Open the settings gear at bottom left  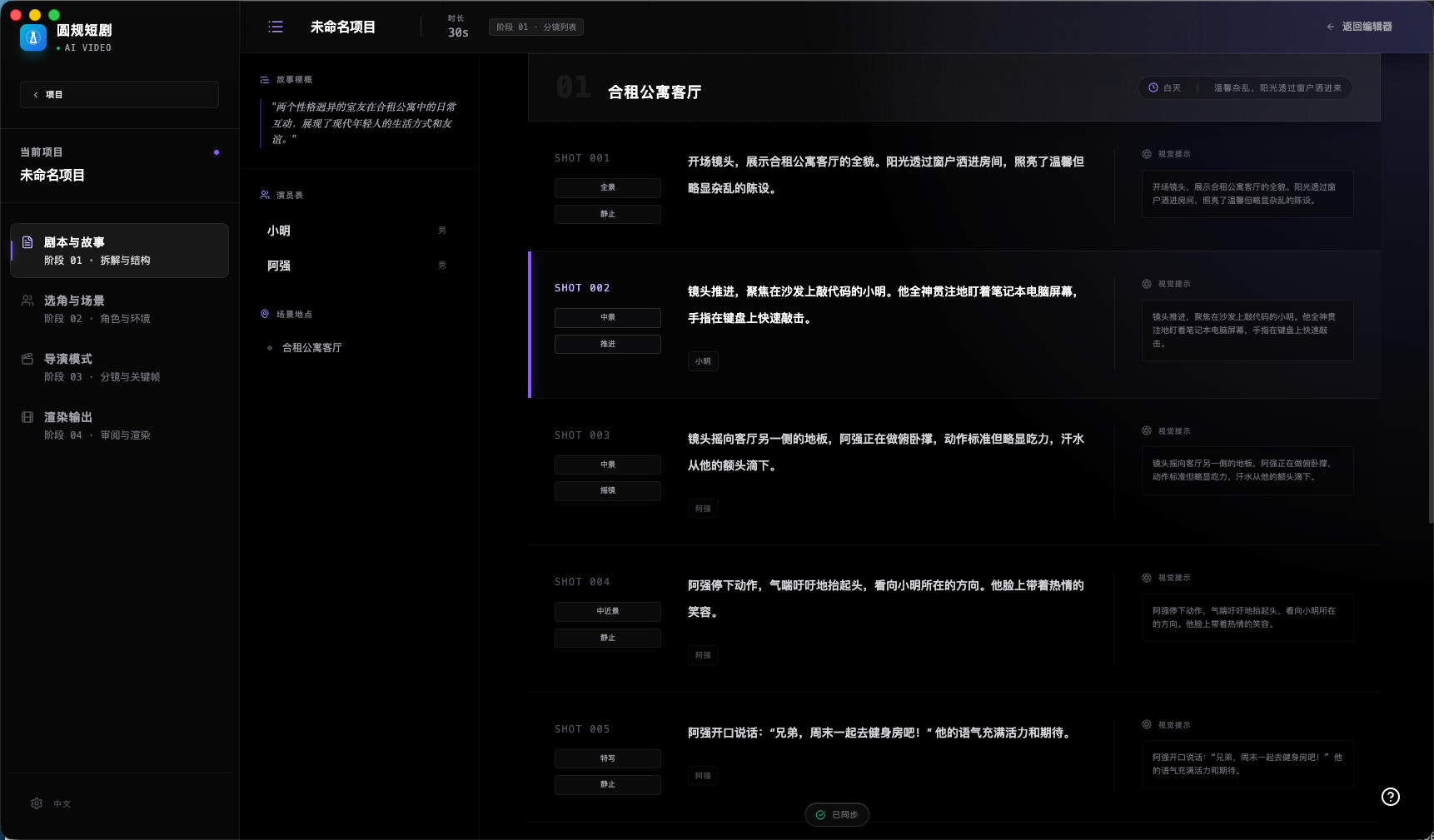(37, 803)
